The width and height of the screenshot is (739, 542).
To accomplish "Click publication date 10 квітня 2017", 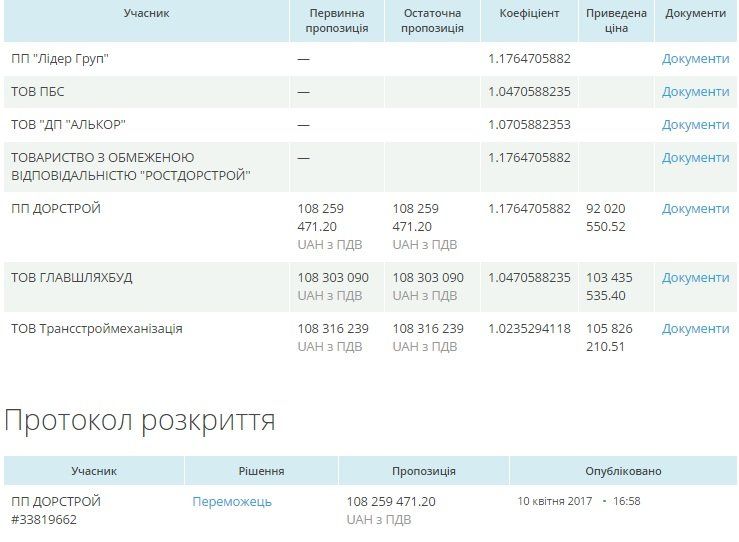I will coord(555,501).
